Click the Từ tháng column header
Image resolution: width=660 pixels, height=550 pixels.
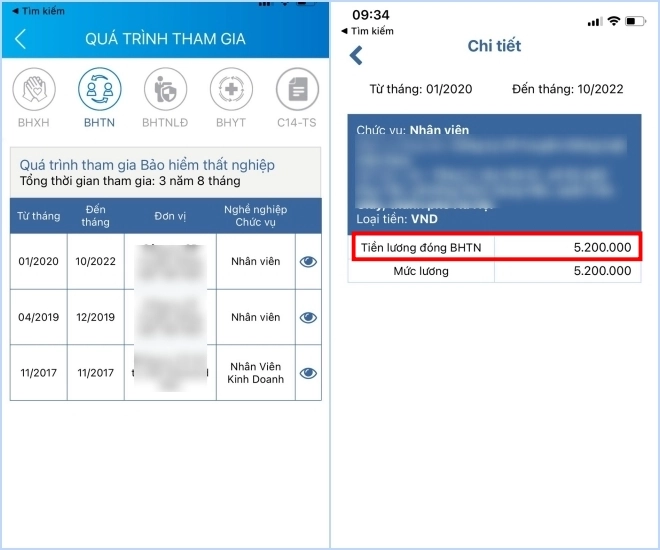click(39, 216)
